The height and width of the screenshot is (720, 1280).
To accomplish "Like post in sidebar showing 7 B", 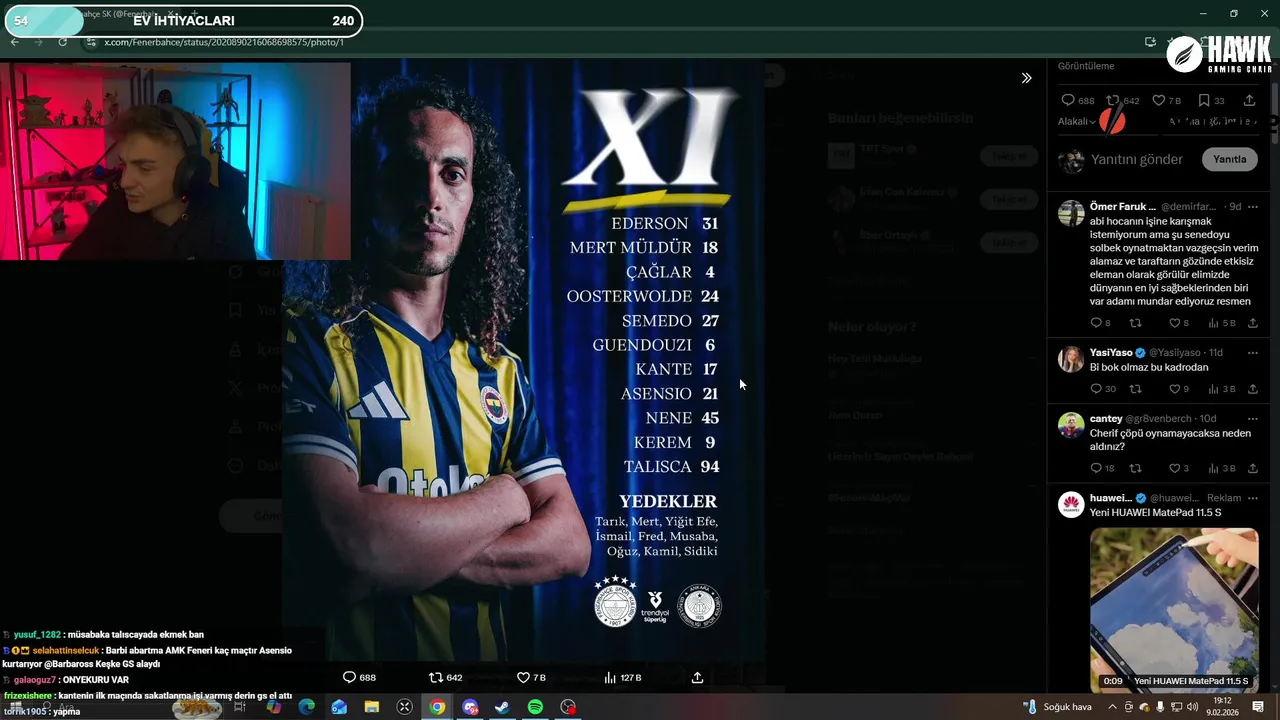I will [x=1167, y=100].
